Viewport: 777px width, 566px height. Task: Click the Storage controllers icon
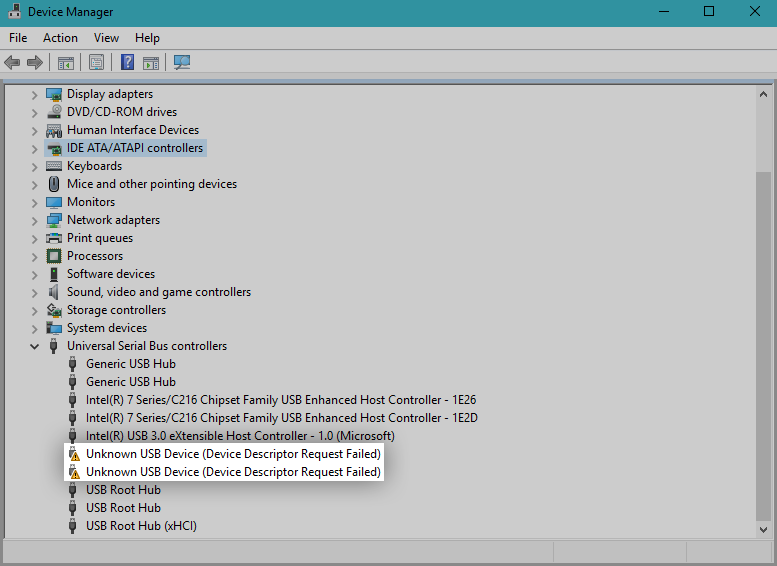coord(54,310)
